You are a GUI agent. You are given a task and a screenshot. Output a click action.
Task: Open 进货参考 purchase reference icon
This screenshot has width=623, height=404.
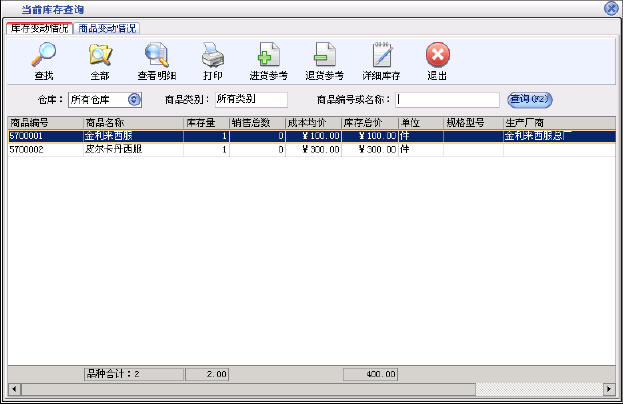(x=268, y=55)
